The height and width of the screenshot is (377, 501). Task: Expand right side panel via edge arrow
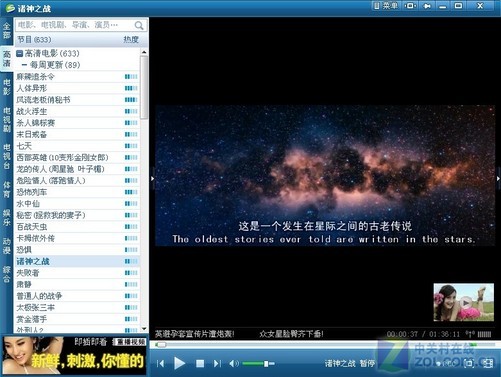[498, 179]
